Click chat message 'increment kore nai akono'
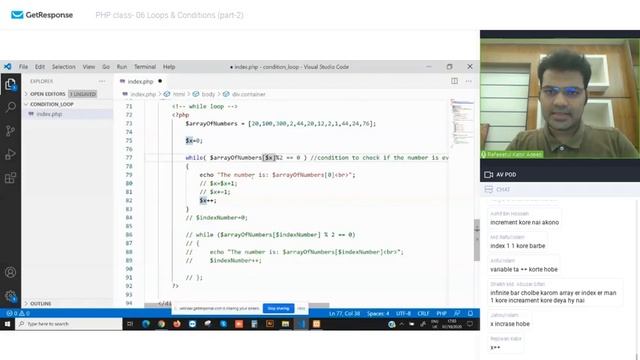The image size is (640, 360). pyautogui.click(x=524, y=222)
